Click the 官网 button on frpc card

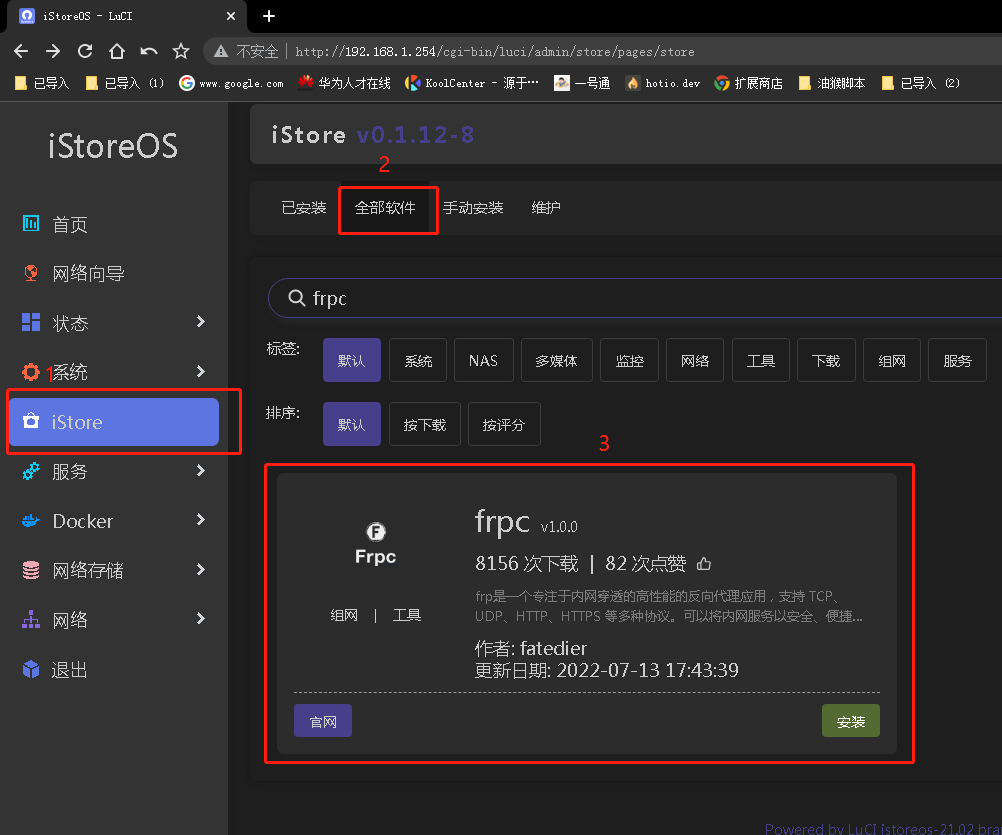[323, 721]
